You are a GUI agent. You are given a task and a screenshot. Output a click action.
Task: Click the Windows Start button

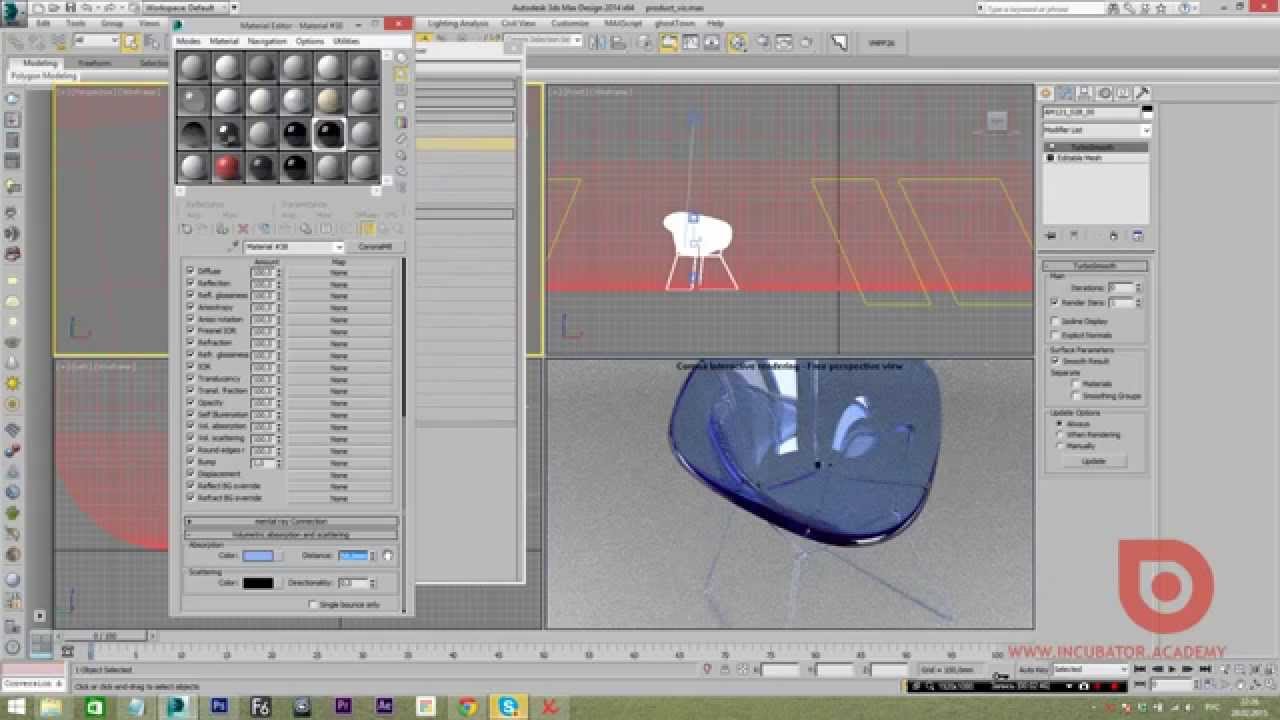[x=18, y=707]
